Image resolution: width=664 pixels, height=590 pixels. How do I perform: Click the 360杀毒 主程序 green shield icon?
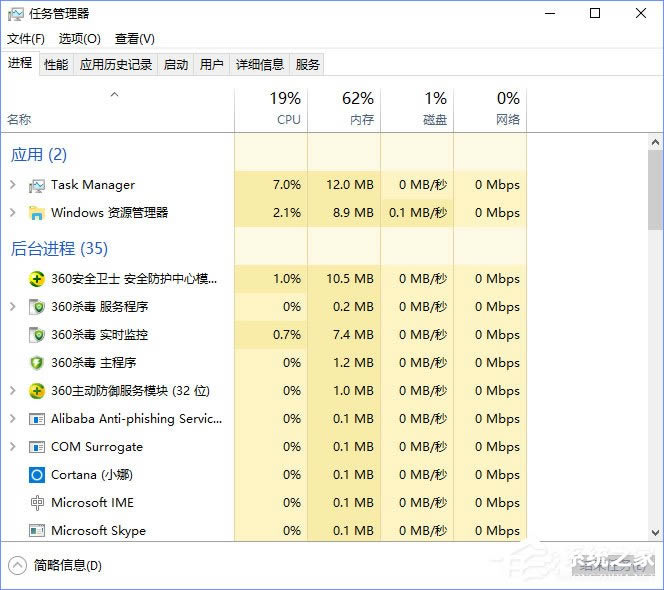click(x=37, y=363)
